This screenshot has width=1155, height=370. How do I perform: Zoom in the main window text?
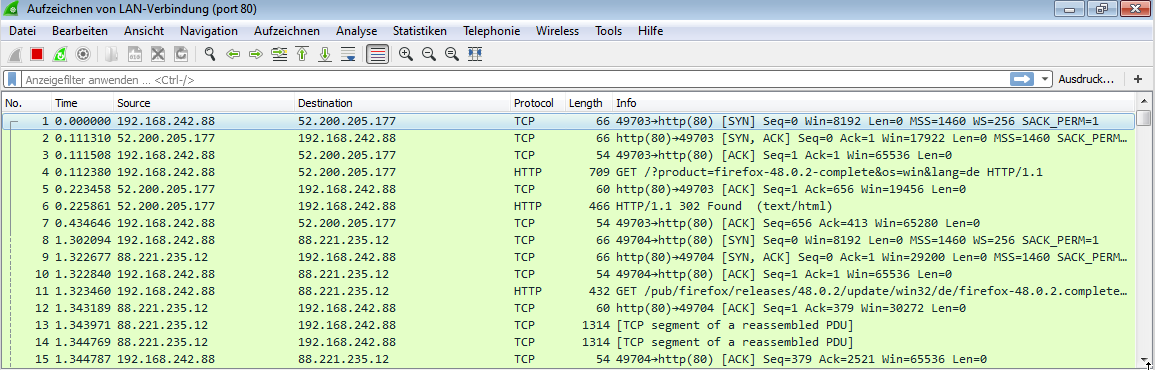tap(406, 54)
